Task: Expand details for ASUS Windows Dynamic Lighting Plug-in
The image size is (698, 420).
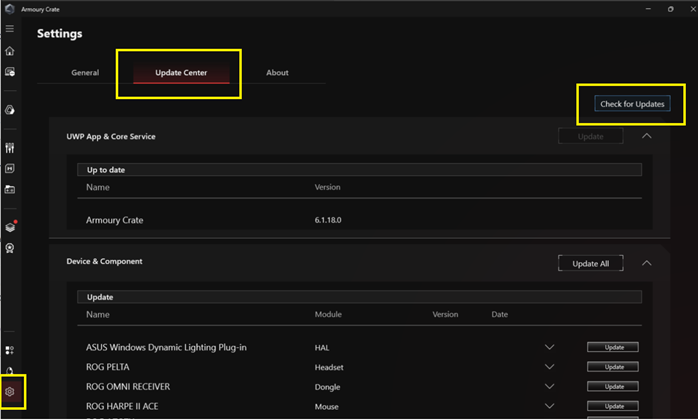Action: (550, 347)
